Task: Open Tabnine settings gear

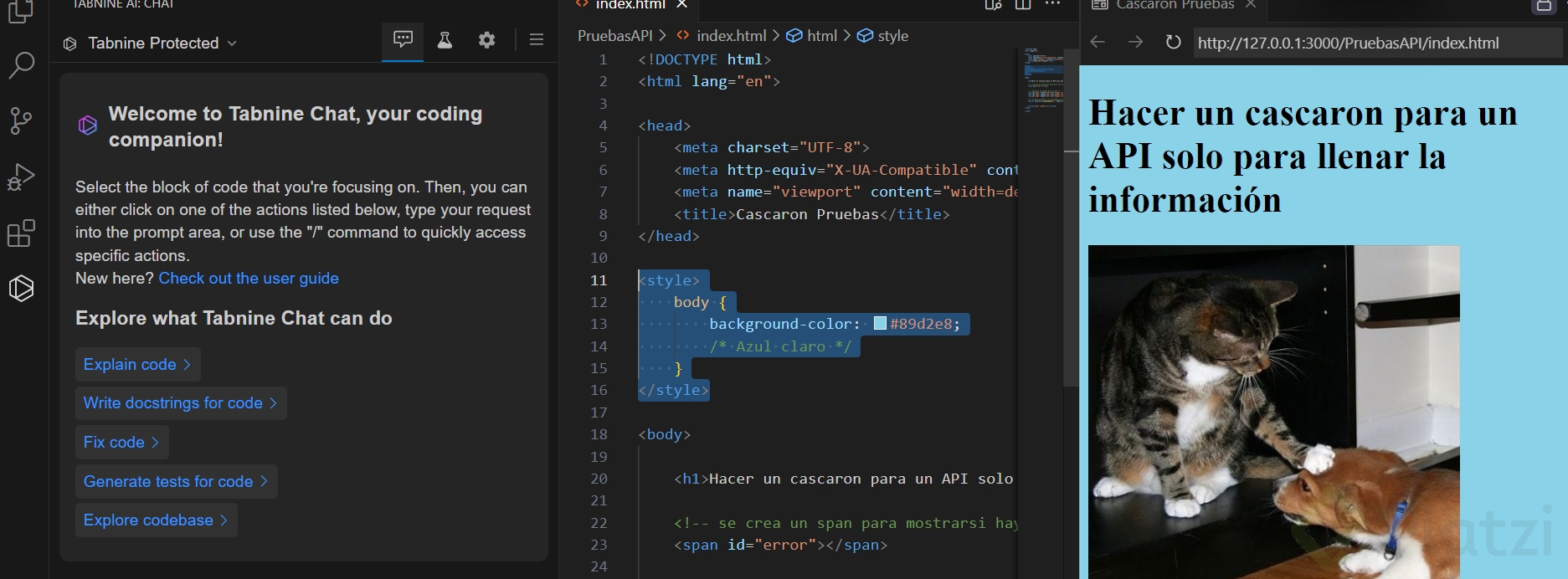Action: coord(486,40)
